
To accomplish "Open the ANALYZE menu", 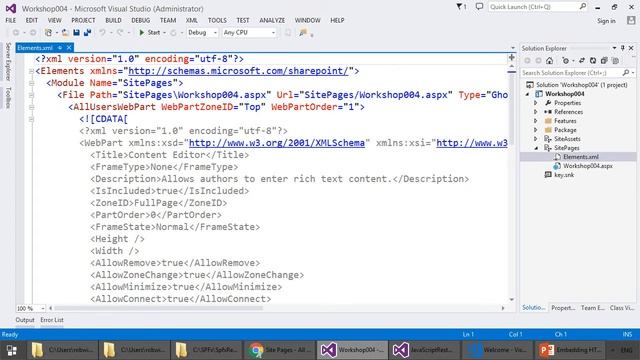I will 272,20.
